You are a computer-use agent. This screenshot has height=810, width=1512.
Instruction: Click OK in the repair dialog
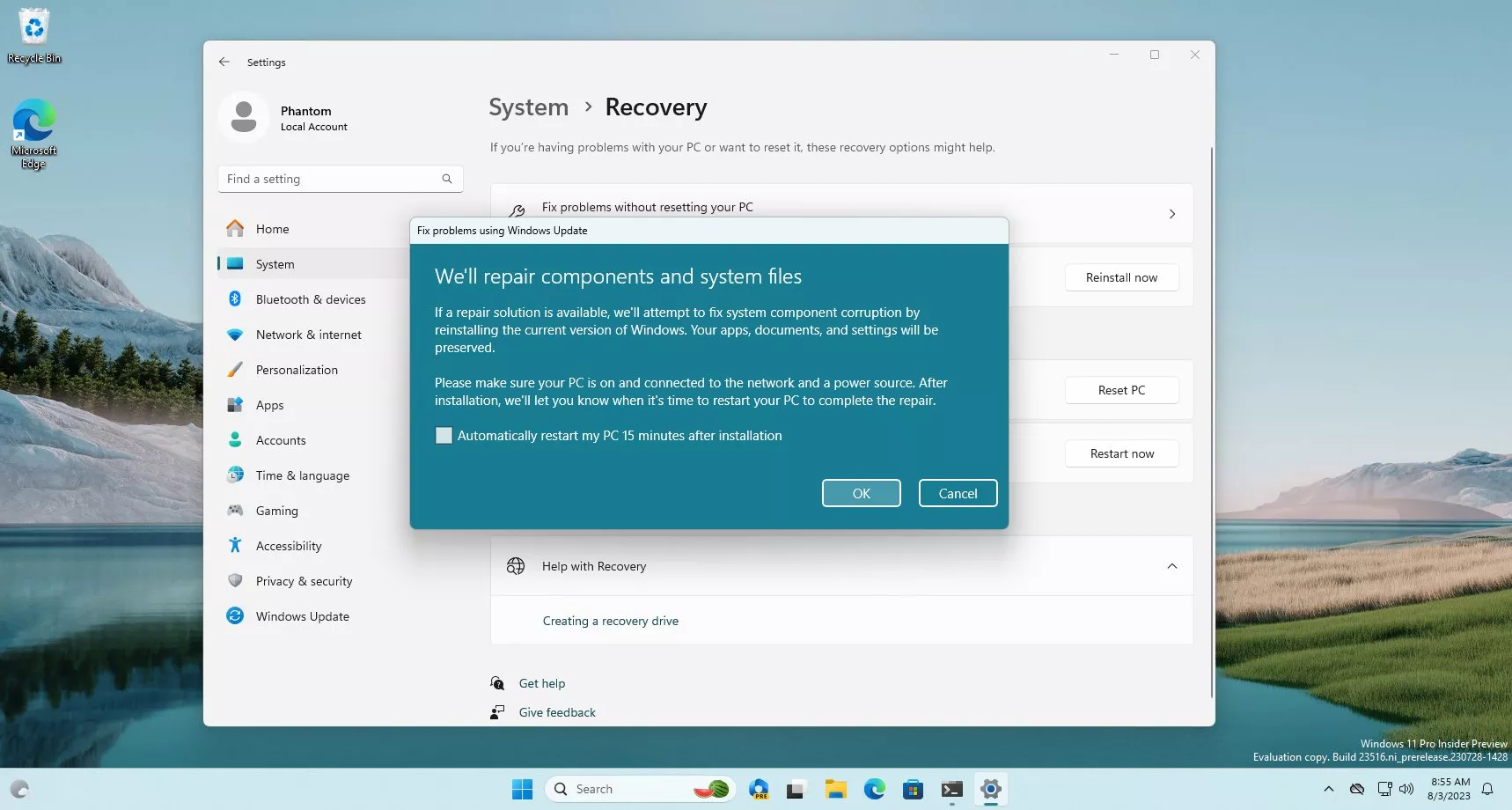point(861,494)
